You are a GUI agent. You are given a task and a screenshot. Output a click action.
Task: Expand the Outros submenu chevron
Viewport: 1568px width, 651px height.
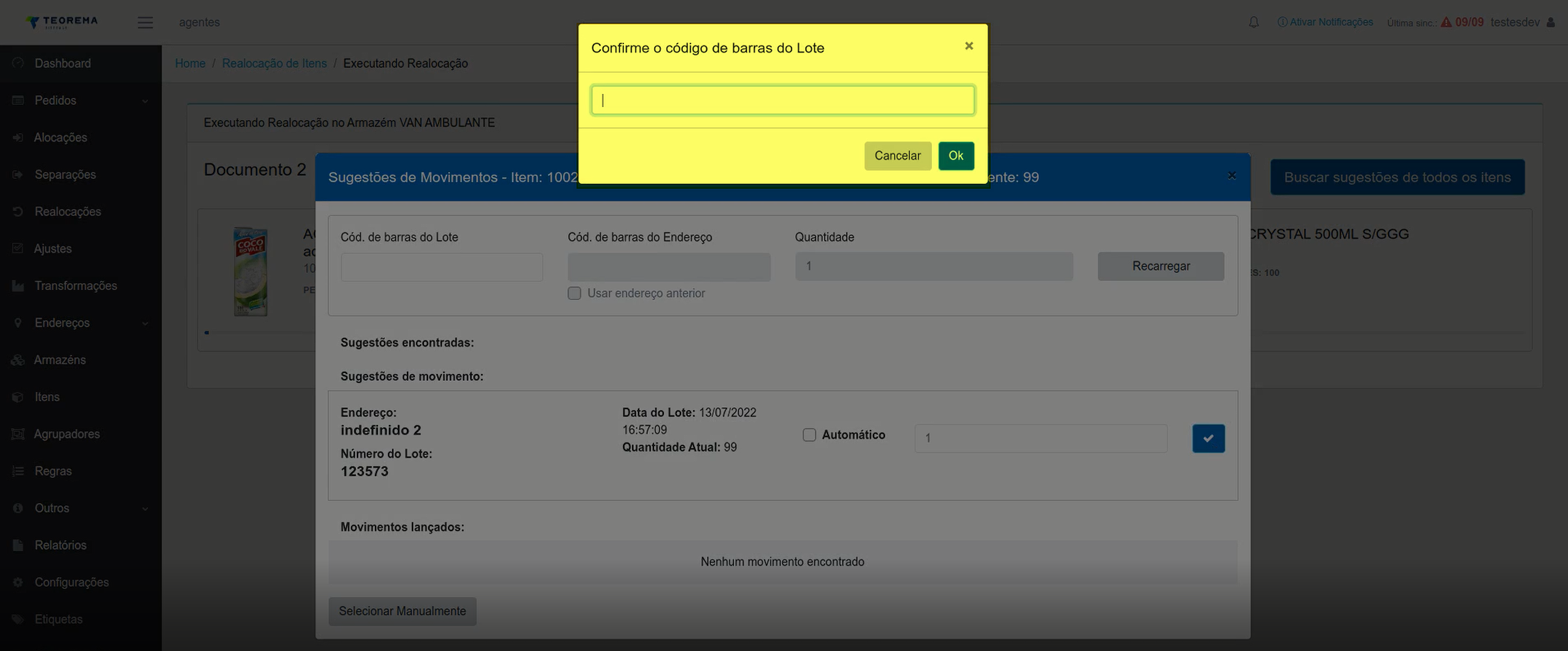[145, 509]
